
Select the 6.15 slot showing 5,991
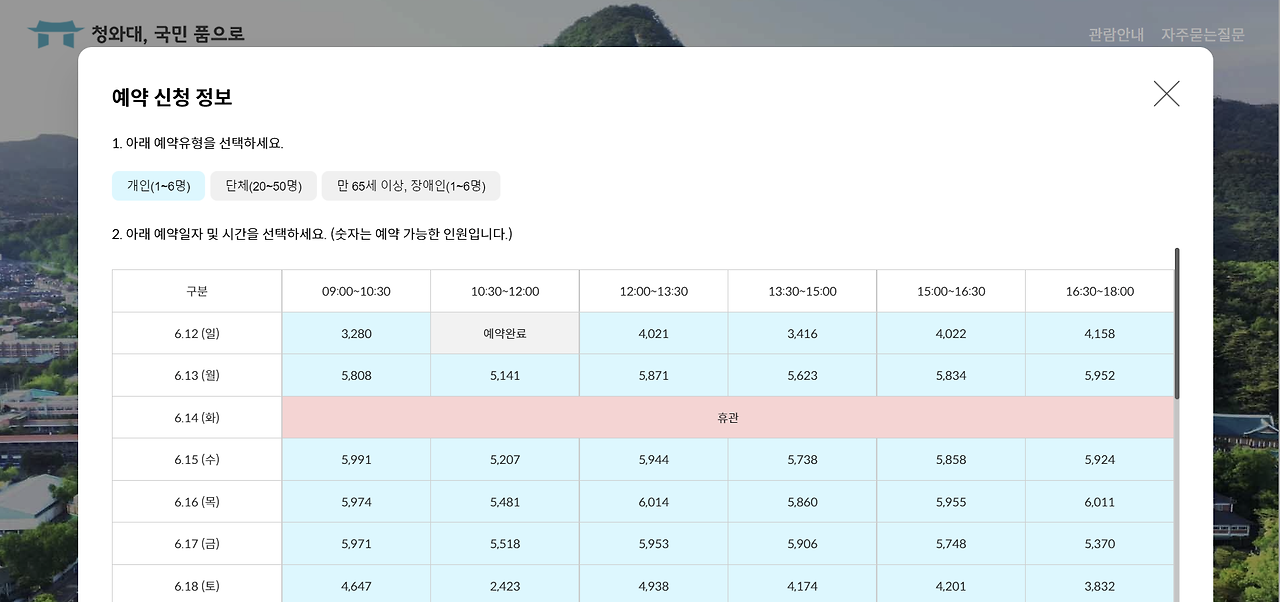356,460
